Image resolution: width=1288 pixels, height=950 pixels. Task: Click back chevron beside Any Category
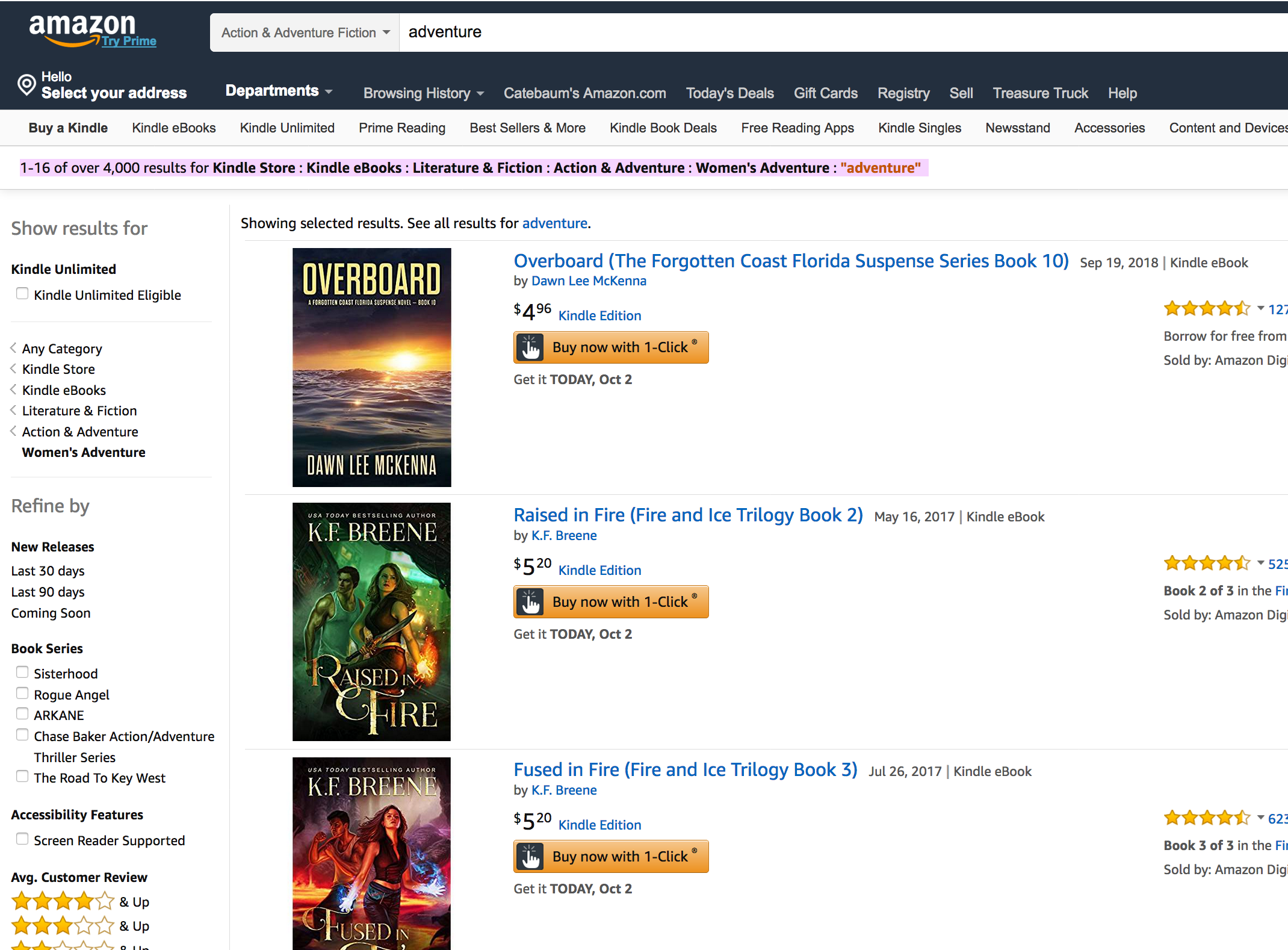[x=13, y=348]
